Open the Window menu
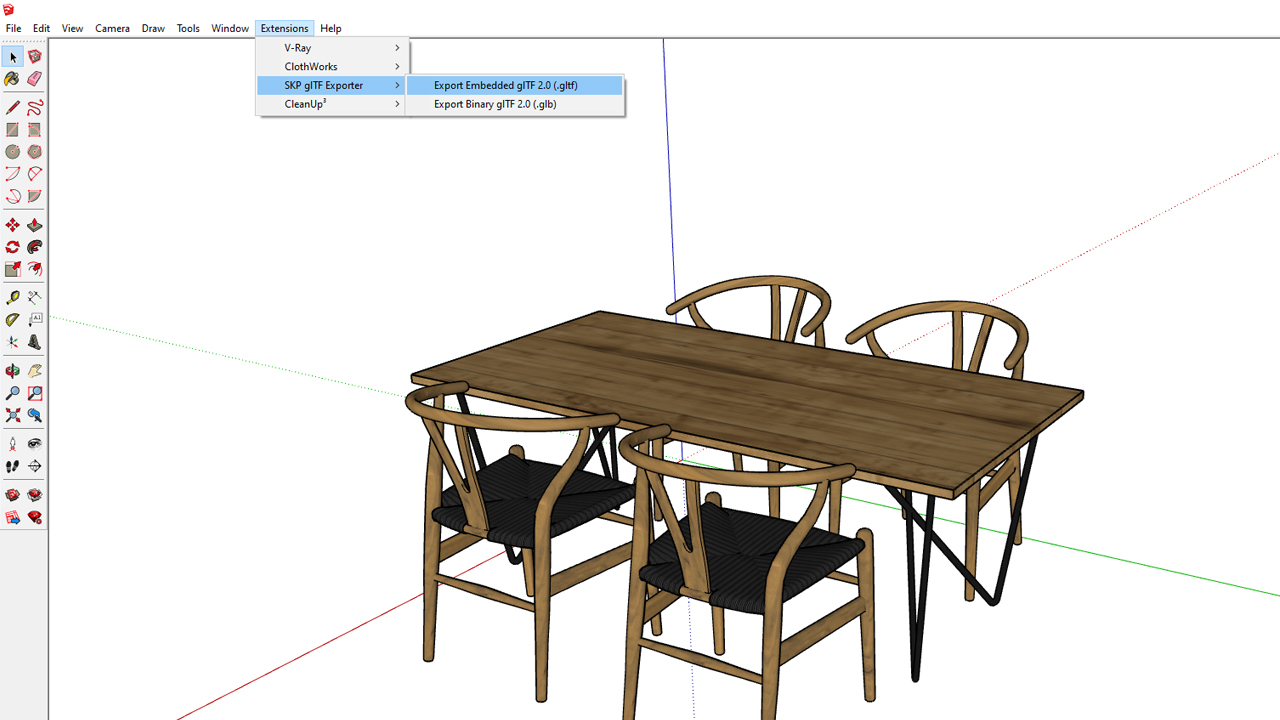 pos(230,28)
